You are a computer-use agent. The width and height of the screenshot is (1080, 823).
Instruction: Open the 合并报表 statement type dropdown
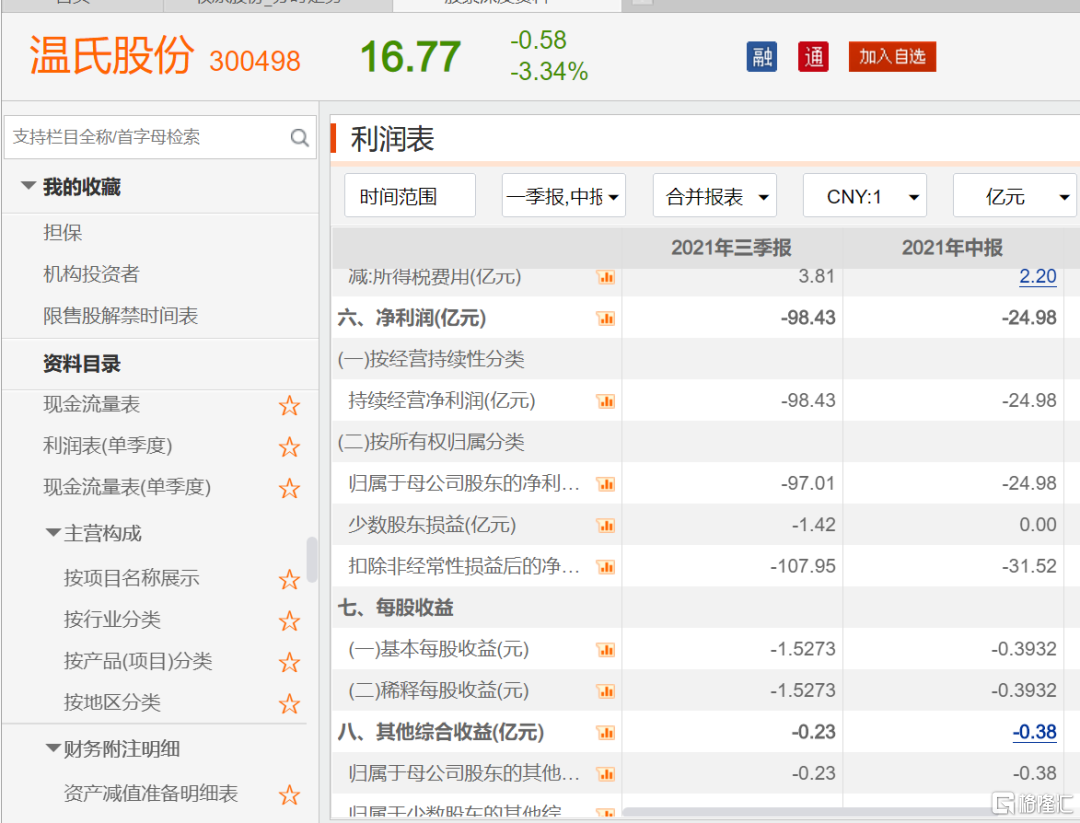pos(714,196)
